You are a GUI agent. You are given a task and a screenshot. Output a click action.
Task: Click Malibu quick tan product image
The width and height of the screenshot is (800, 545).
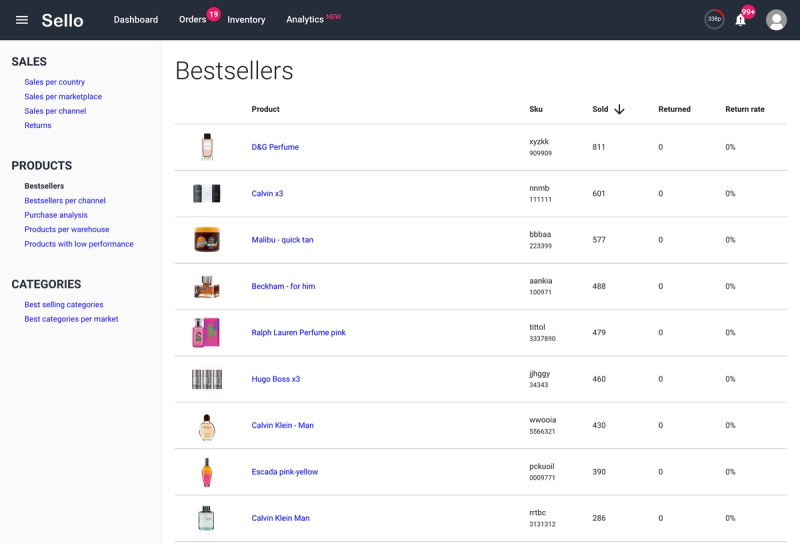tap(207, 239)
